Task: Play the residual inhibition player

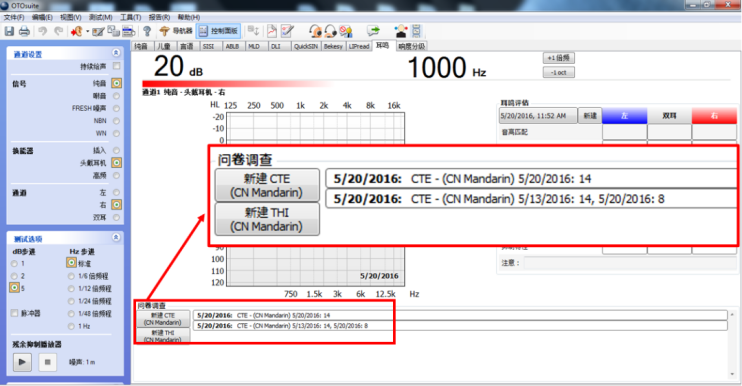Action: click(x=22, y=362)
